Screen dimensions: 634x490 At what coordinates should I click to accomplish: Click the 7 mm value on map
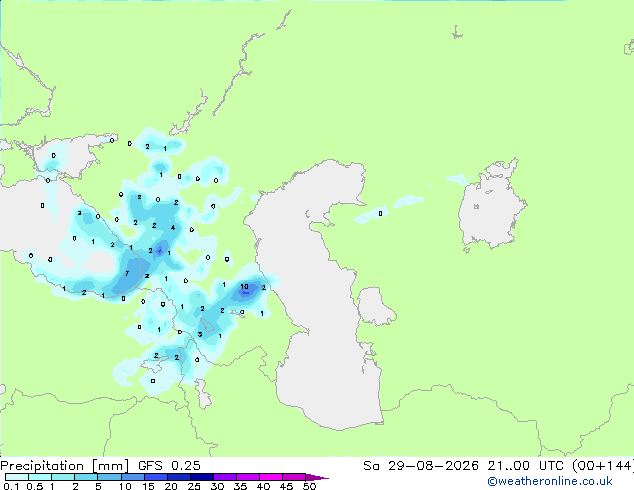[127, 274]
